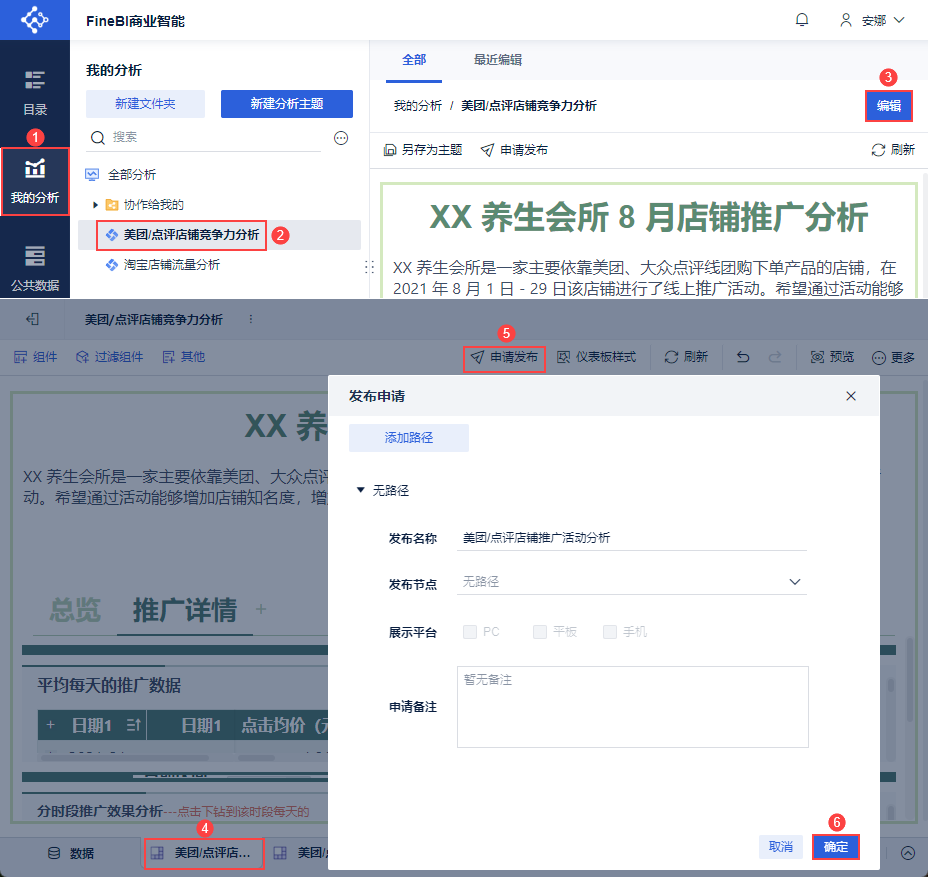Image resolution: width=928 pixels, height=877 pixels.
Task: Click 组件 in the editor toolbar
Action: [36, 357]
